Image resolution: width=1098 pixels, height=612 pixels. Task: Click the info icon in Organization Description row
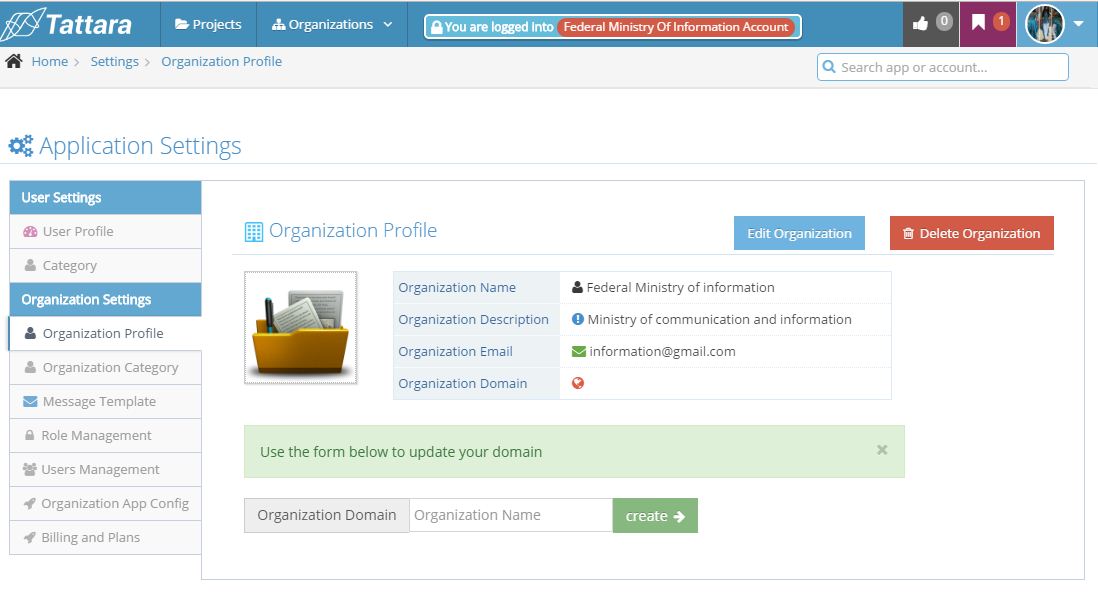(578, 319)
